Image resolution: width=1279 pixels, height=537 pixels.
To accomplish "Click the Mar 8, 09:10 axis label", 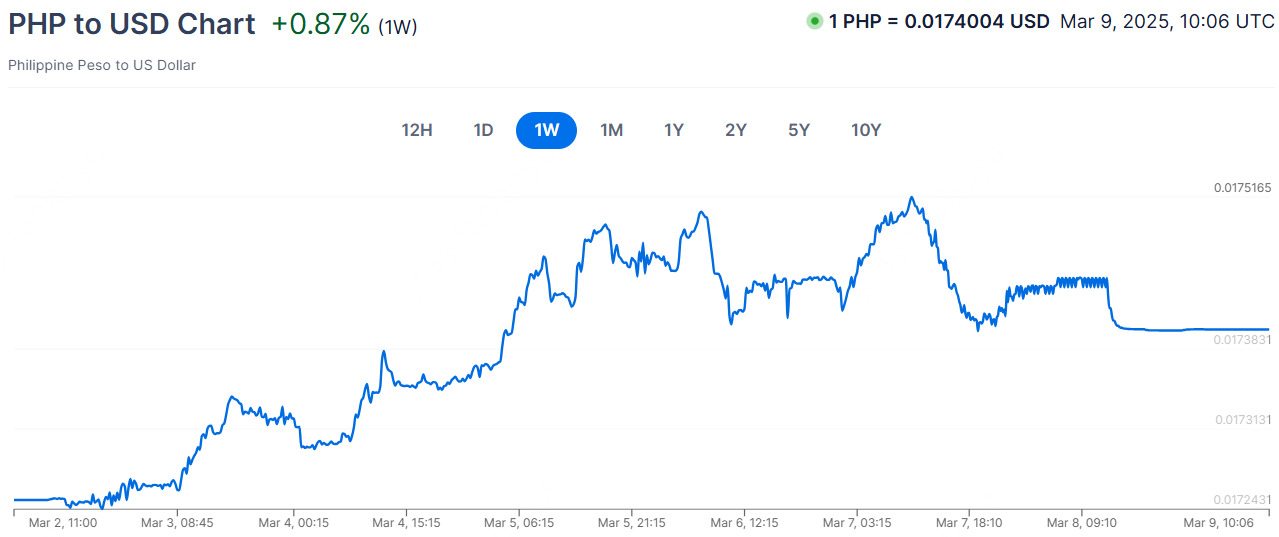I will 1081,523.
